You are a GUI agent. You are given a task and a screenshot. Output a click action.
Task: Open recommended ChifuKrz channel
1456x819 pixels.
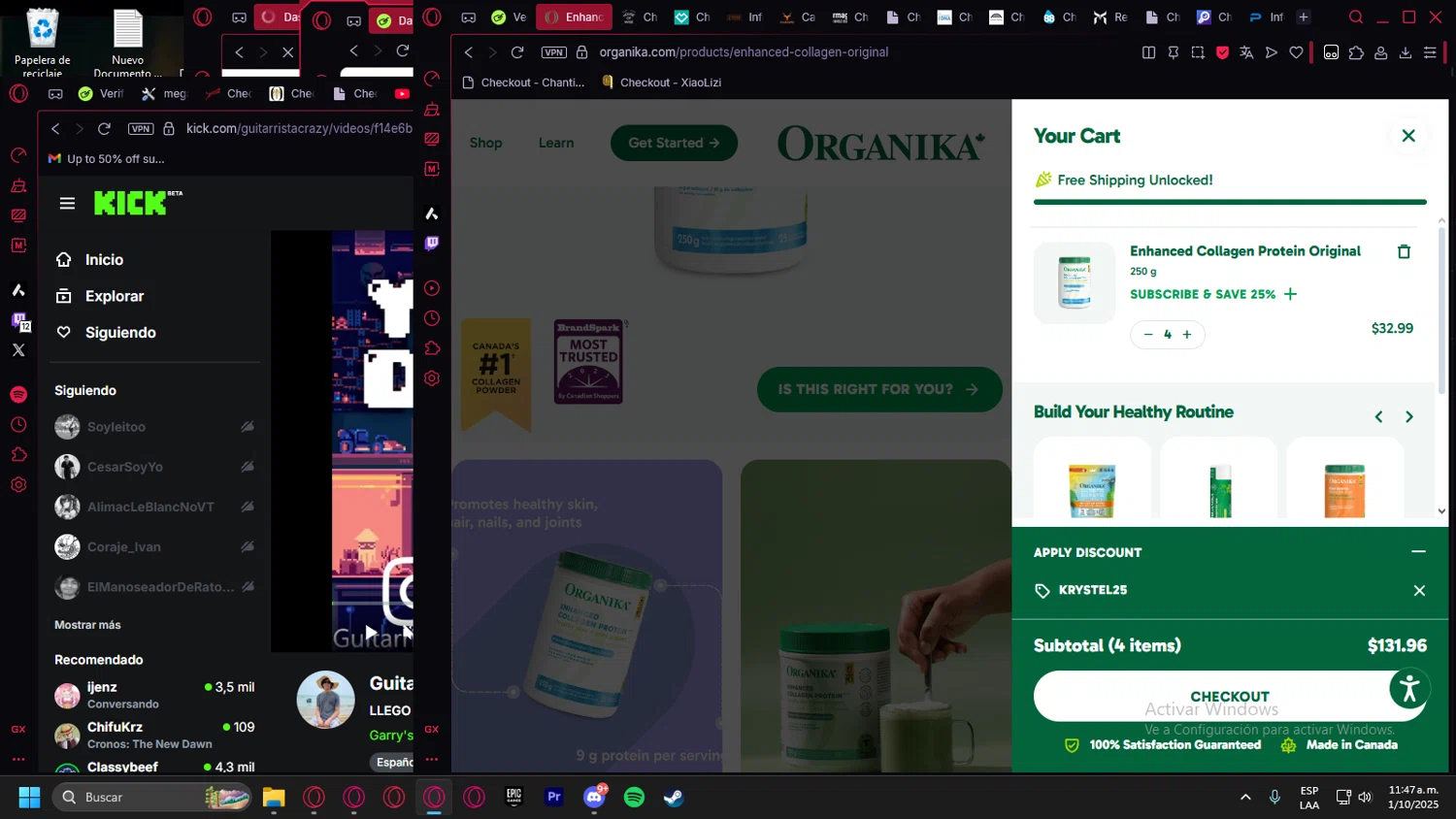[x=153, y=735]
